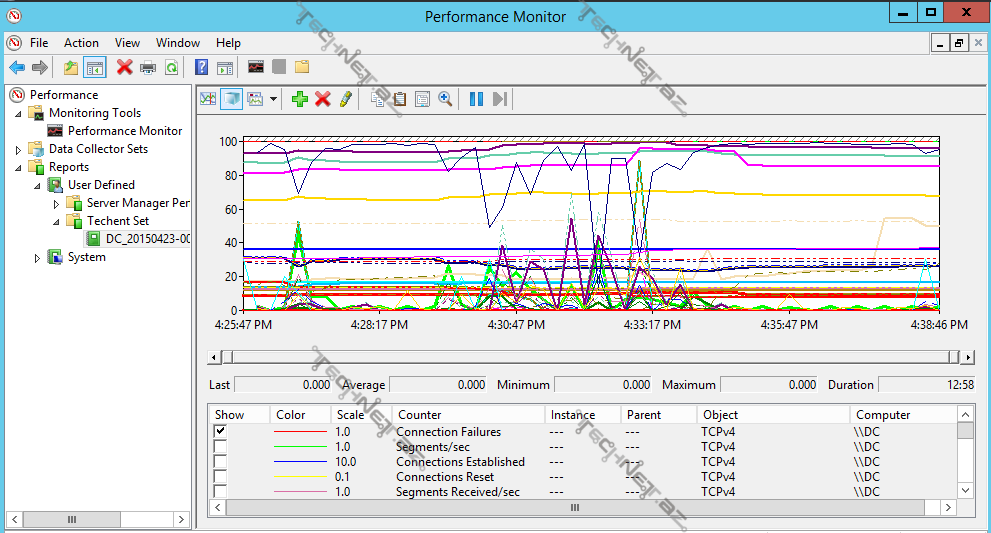Click the Update Data step-forward icon

pyautogui.click(x=500, y=98)
